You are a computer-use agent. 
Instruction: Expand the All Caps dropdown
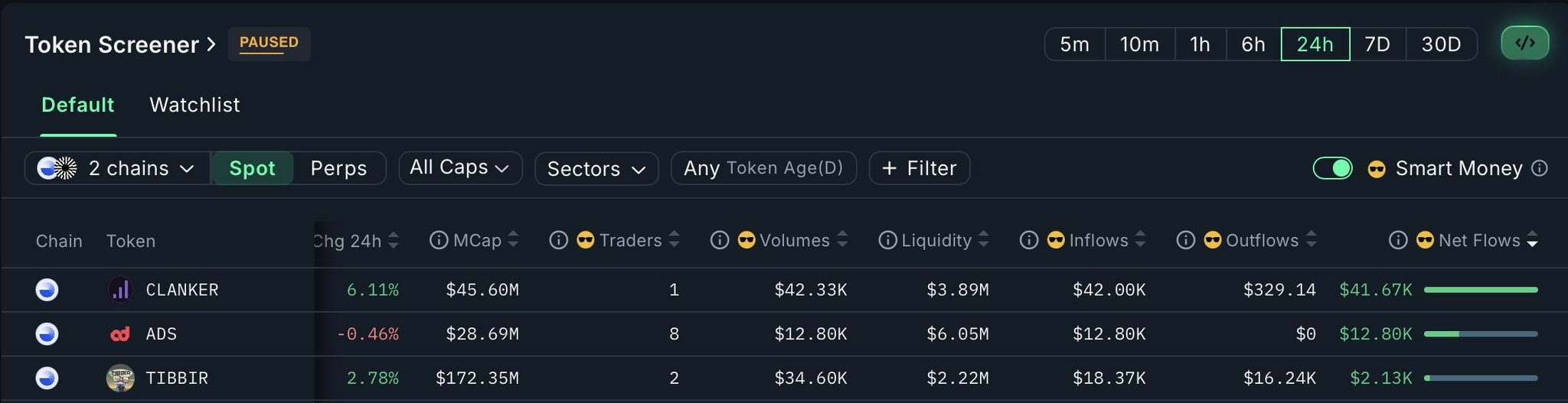459,167
